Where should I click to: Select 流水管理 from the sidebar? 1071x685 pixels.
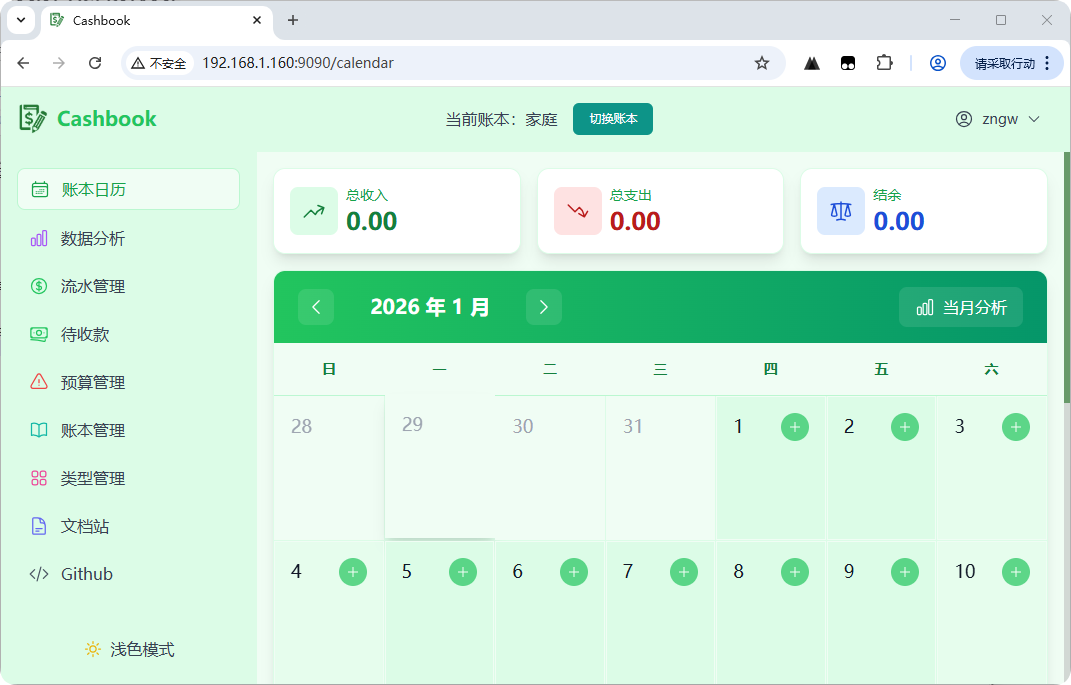click(x=93, y=287)
